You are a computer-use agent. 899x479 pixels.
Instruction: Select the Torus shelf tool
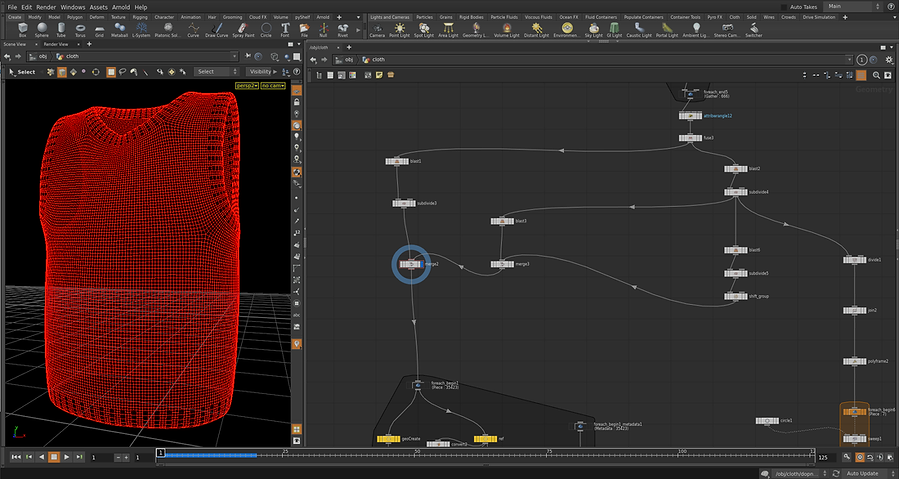(x=80, y=30)
